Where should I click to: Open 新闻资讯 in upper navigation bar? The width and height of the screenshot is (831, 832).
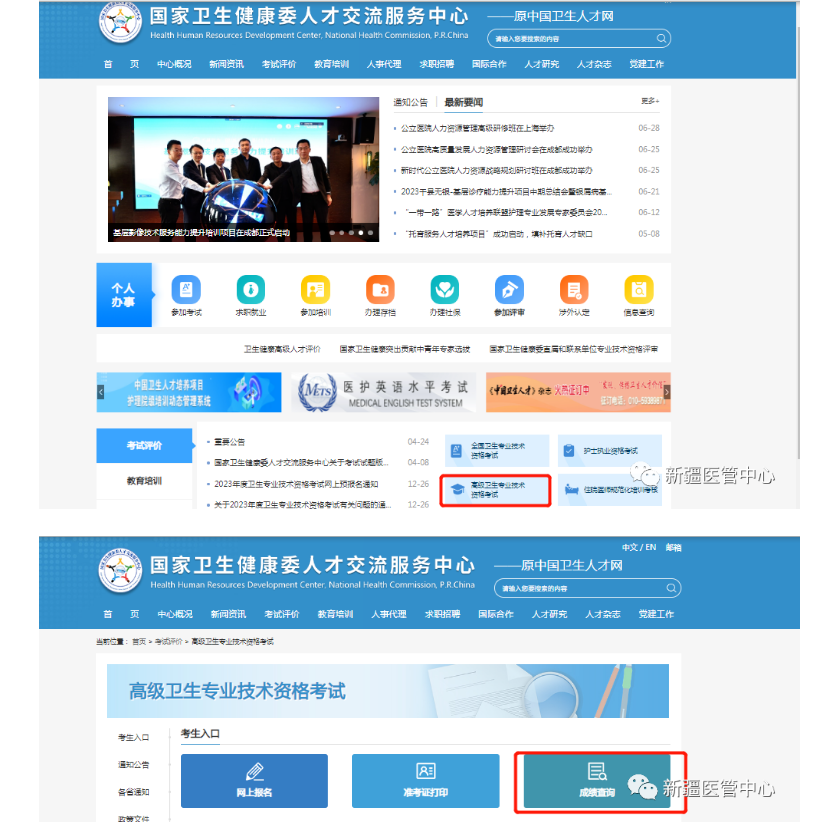pyautogui.click(x=226, y=64)
